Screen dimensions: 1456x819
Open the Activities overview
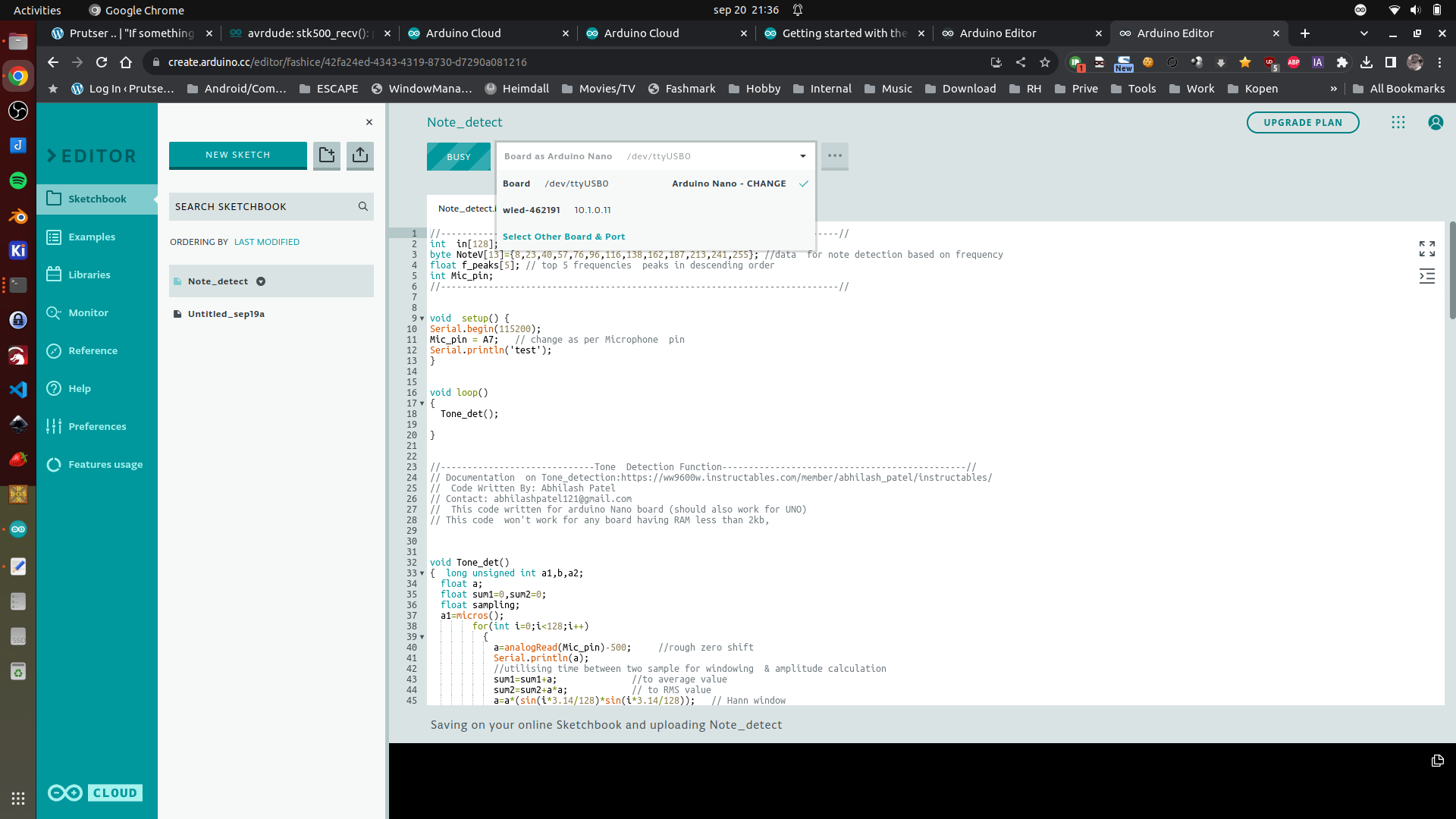tap(37, 10)
